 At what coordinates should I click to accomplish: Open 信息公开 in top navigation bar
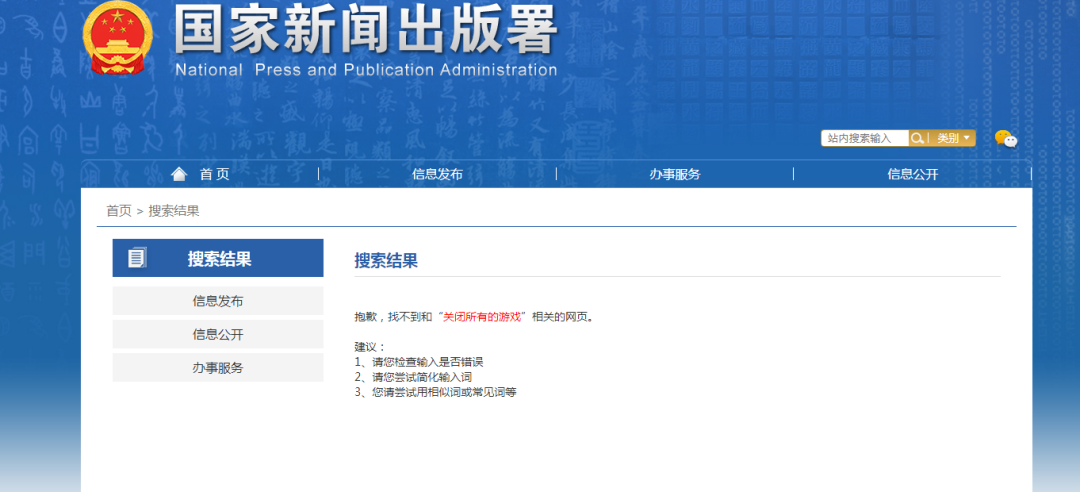tap(913, 174)
